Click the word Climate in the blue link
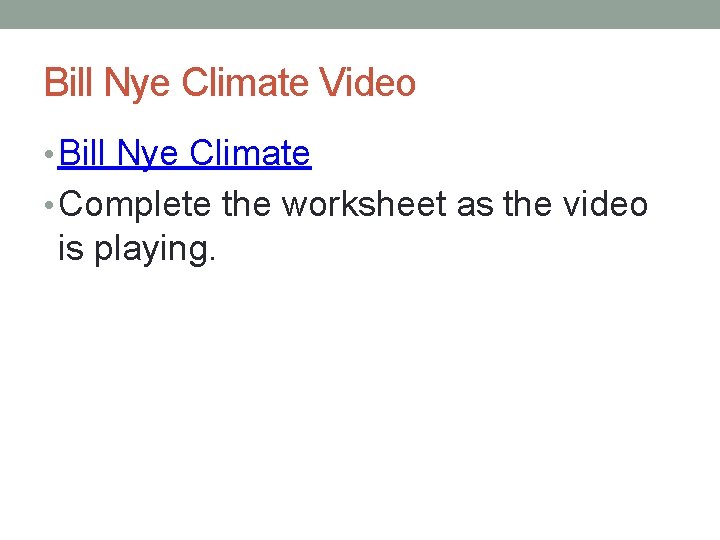The image size is (720, 540). point(250,154)
